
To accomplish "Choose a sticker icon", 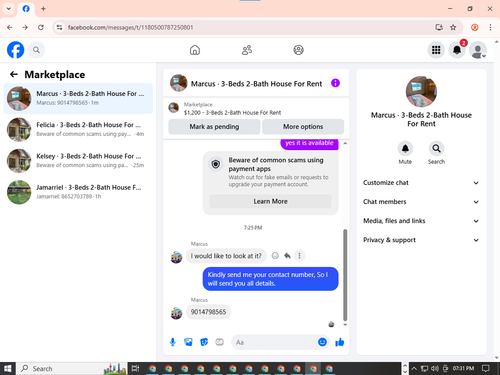I will point(204,342).
